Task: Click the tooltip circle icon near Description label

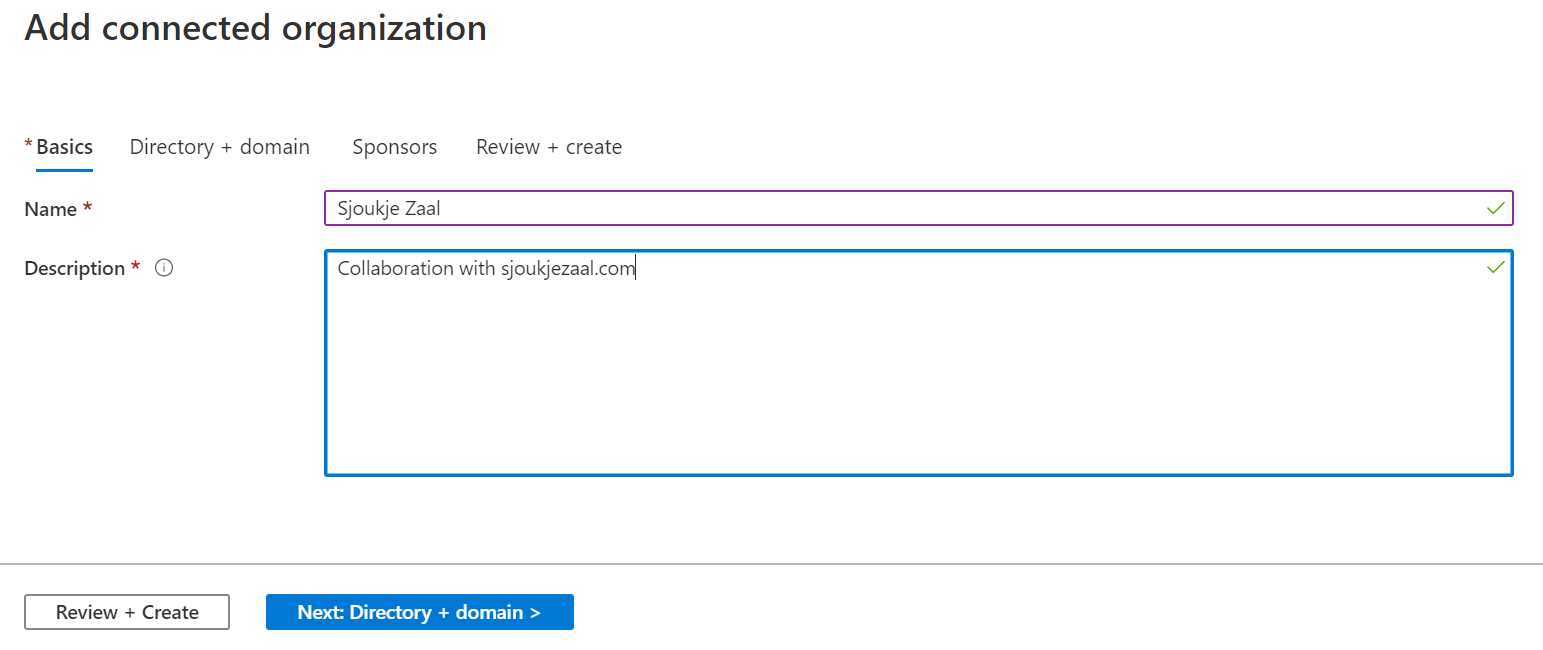Action: pos(164,267)
